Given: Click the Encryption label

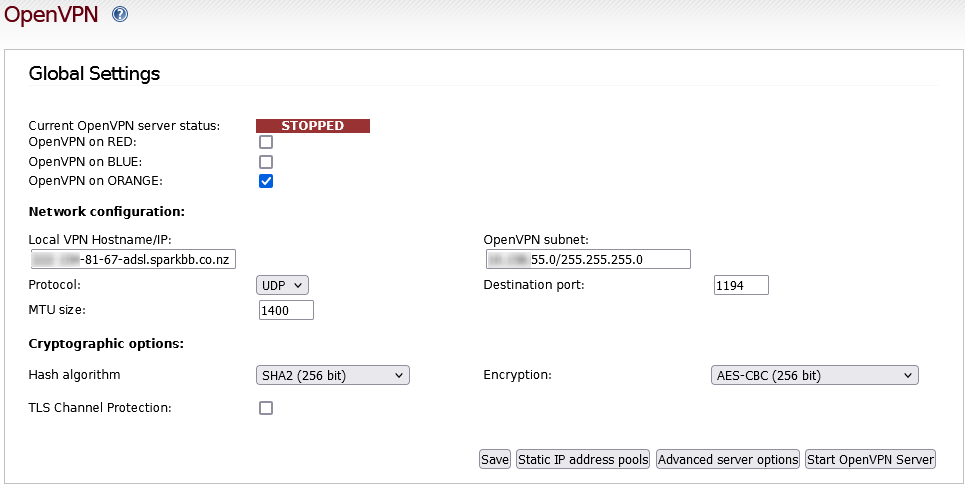Looking at the screenshot, I should (x=518, y=375).
